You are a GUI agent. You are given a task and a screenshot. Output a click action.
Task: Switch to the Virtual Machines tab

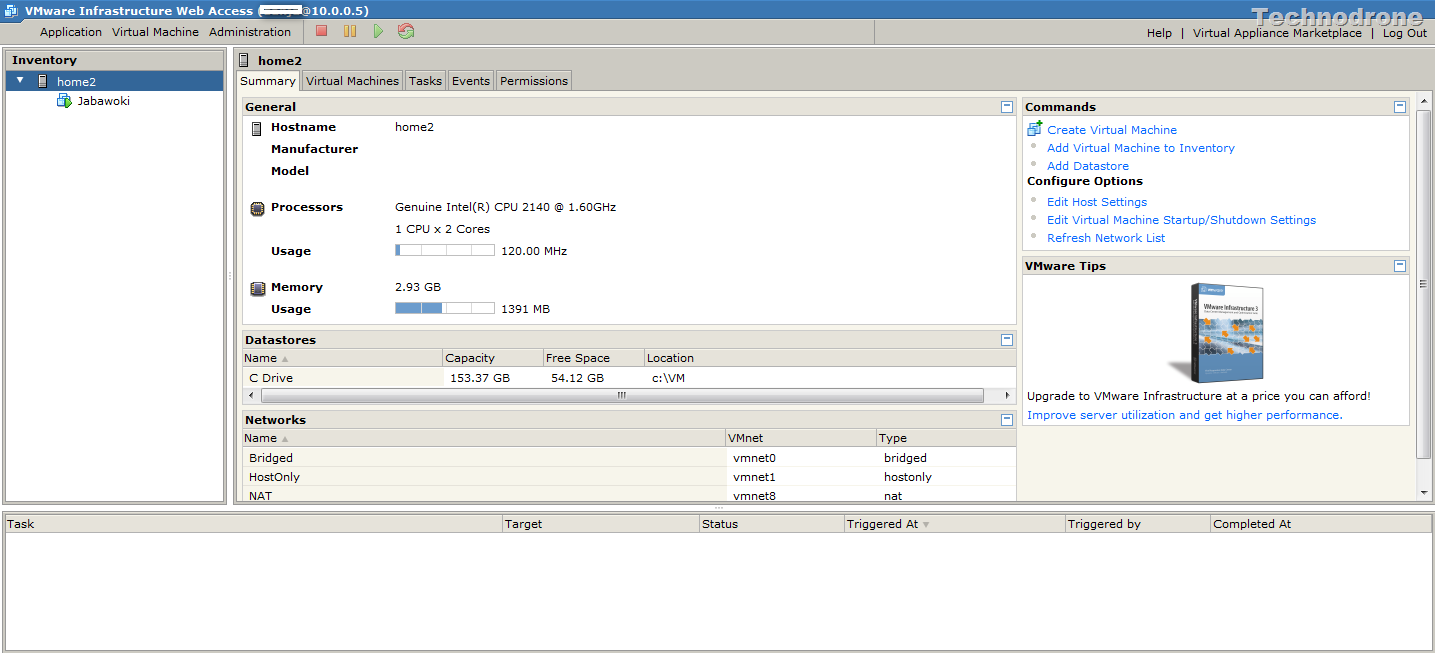(352, 81)
